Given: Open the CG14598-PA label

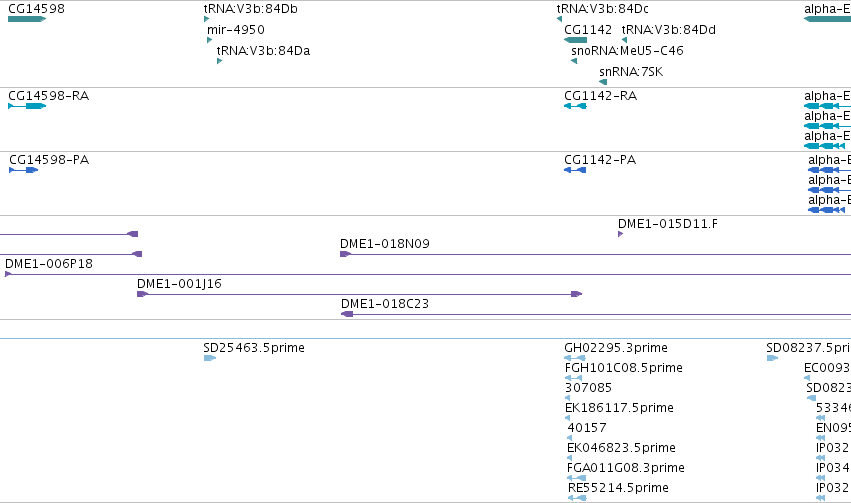Looking at the screenshot, I should [49, 160].
